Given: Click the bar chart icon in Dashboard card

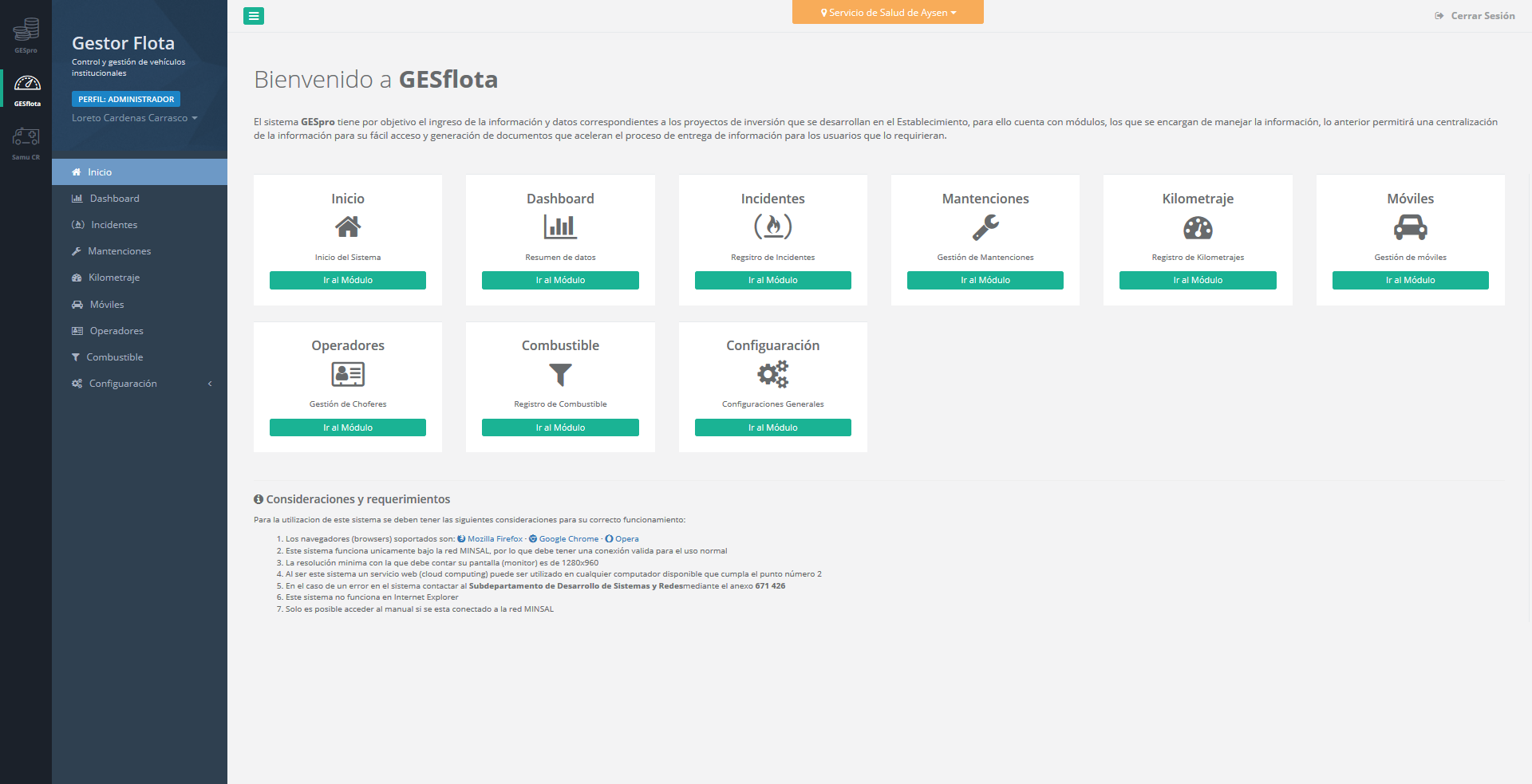Looking at the screenshot, I should pos(560,227).
